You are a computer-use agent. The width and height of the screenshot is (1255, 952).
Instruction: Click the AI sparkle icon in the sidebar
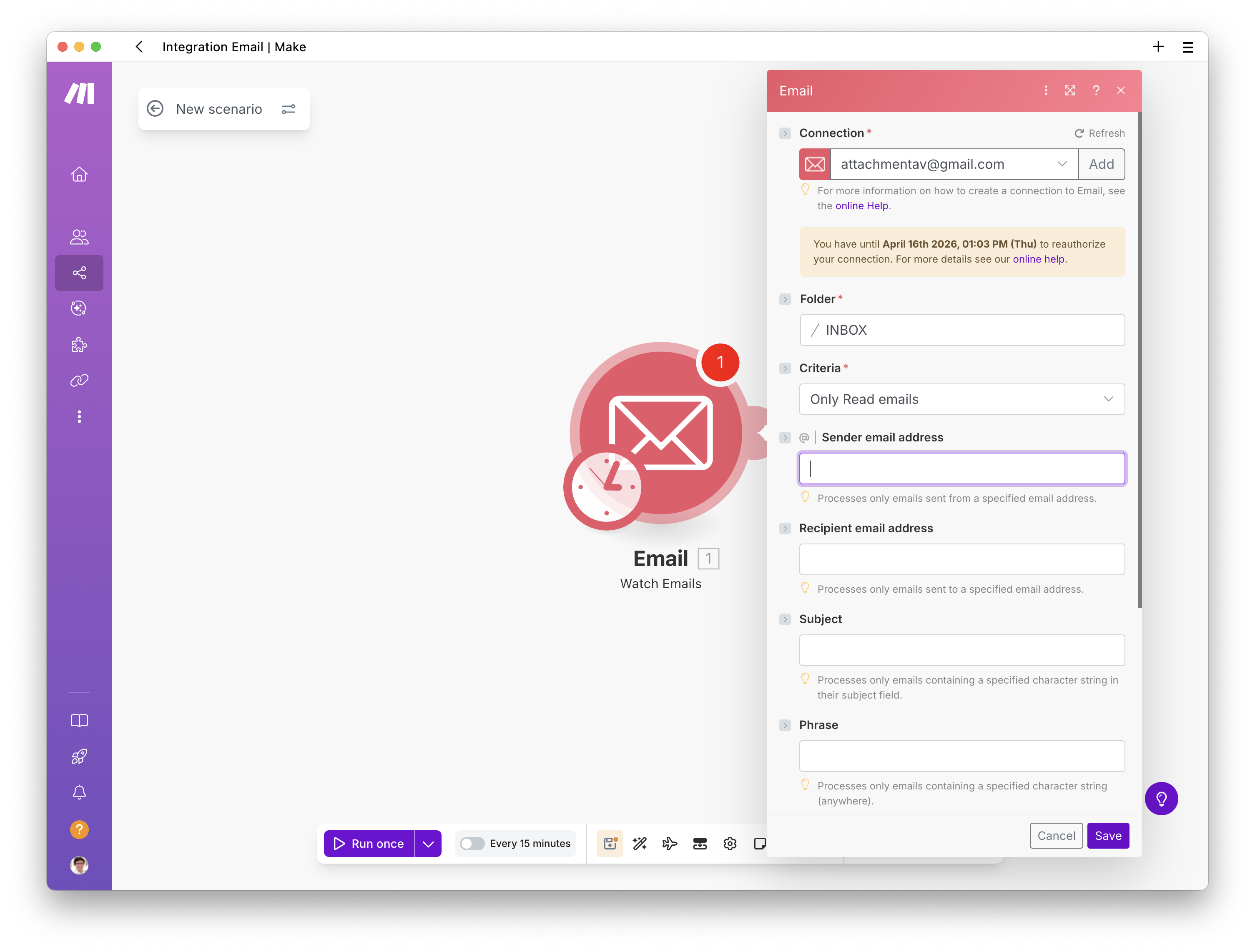click(79, 308)
